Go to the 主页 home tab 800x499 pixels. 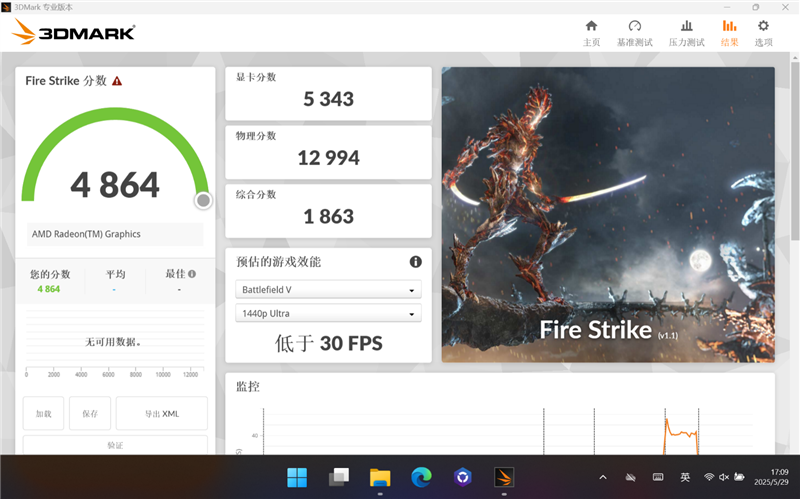591,33
